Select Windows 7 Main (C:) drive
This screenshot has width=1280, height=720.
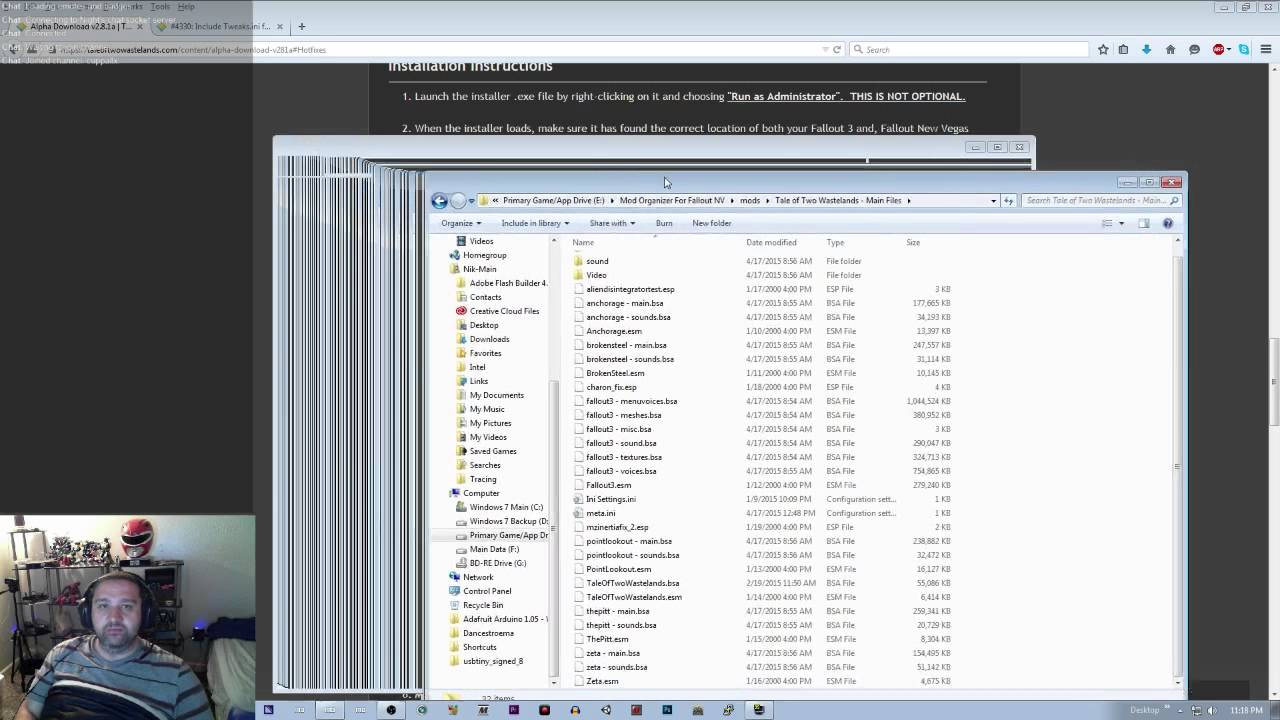tap(506, 507)
